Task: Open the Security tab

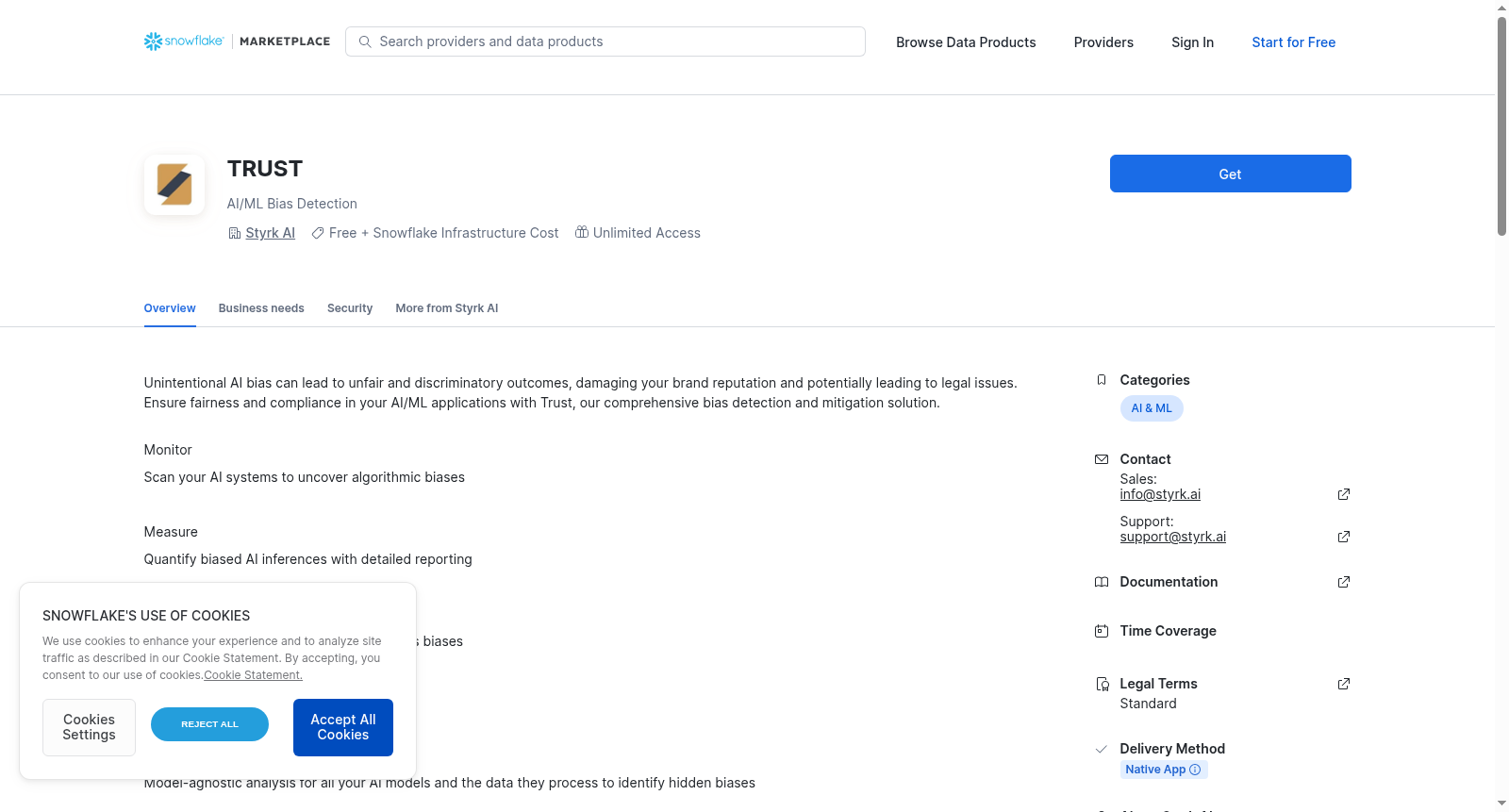Action: (350, 308)
